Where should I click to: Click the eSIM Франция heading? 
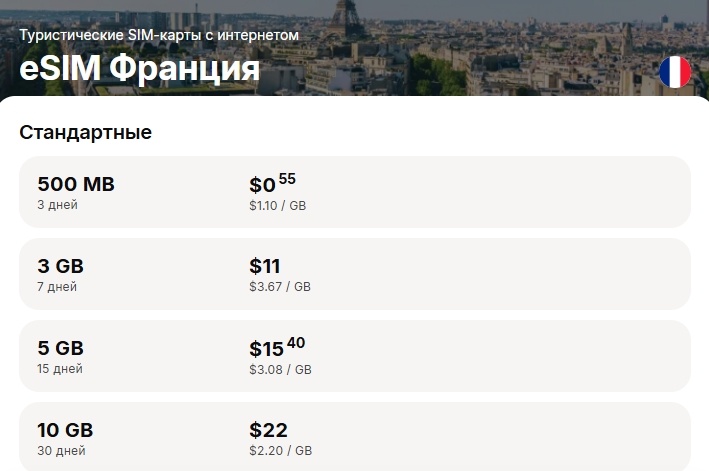coord(139,68)
